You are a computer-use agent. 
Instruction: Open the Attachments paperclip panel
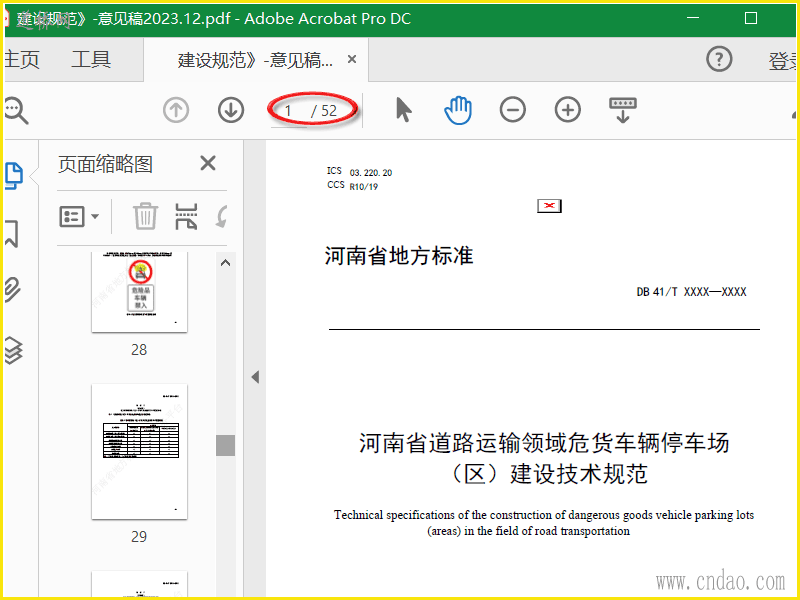pos(13,290)
